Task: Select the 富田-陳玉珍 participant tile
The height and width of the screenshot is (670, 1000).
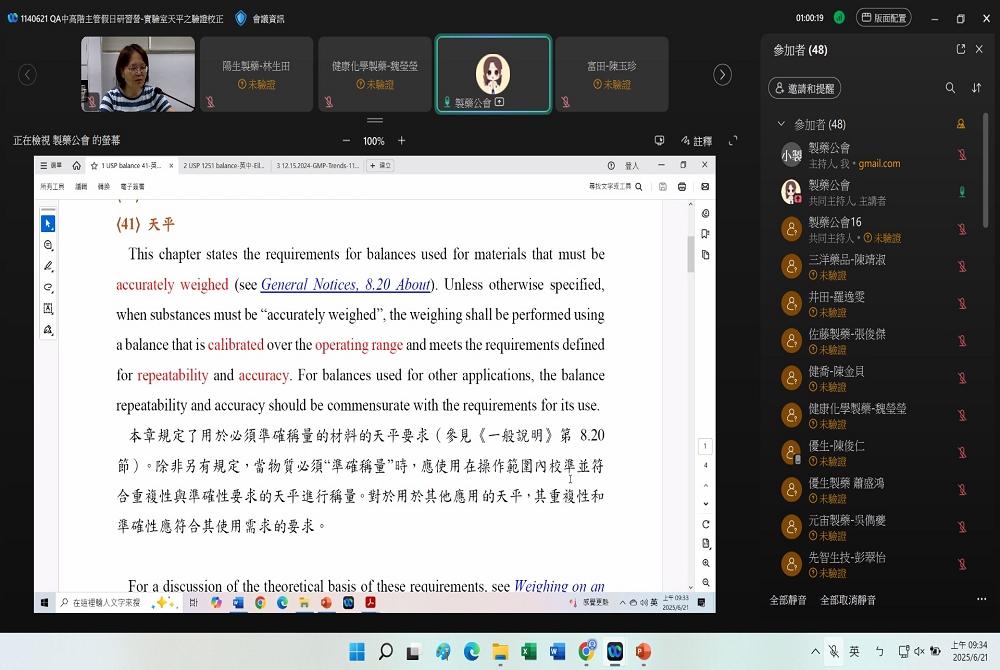Action: [x=612, y=74]
